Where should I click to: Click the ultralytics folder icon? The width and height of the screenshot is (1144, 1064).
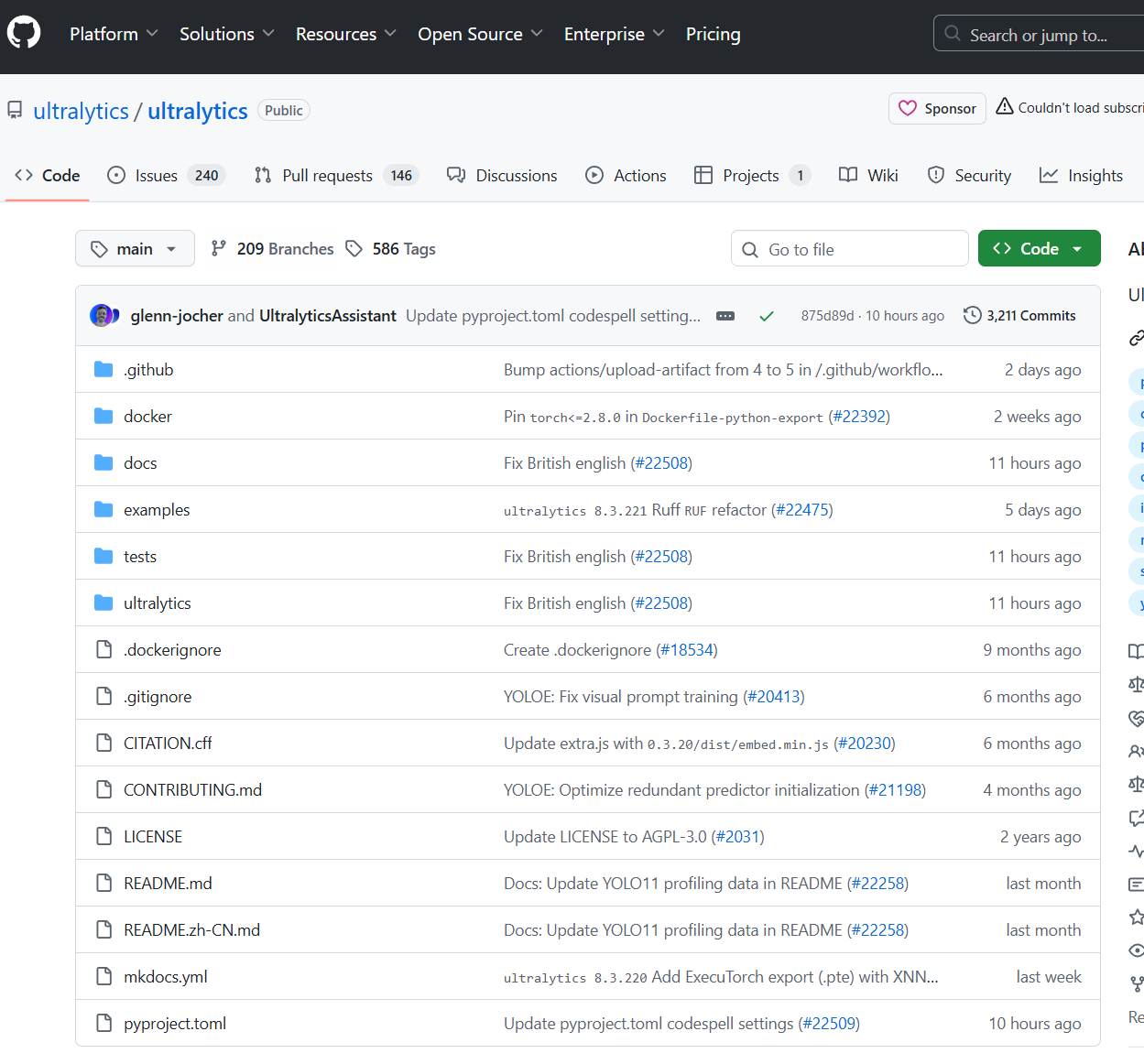tap(104, 603)
